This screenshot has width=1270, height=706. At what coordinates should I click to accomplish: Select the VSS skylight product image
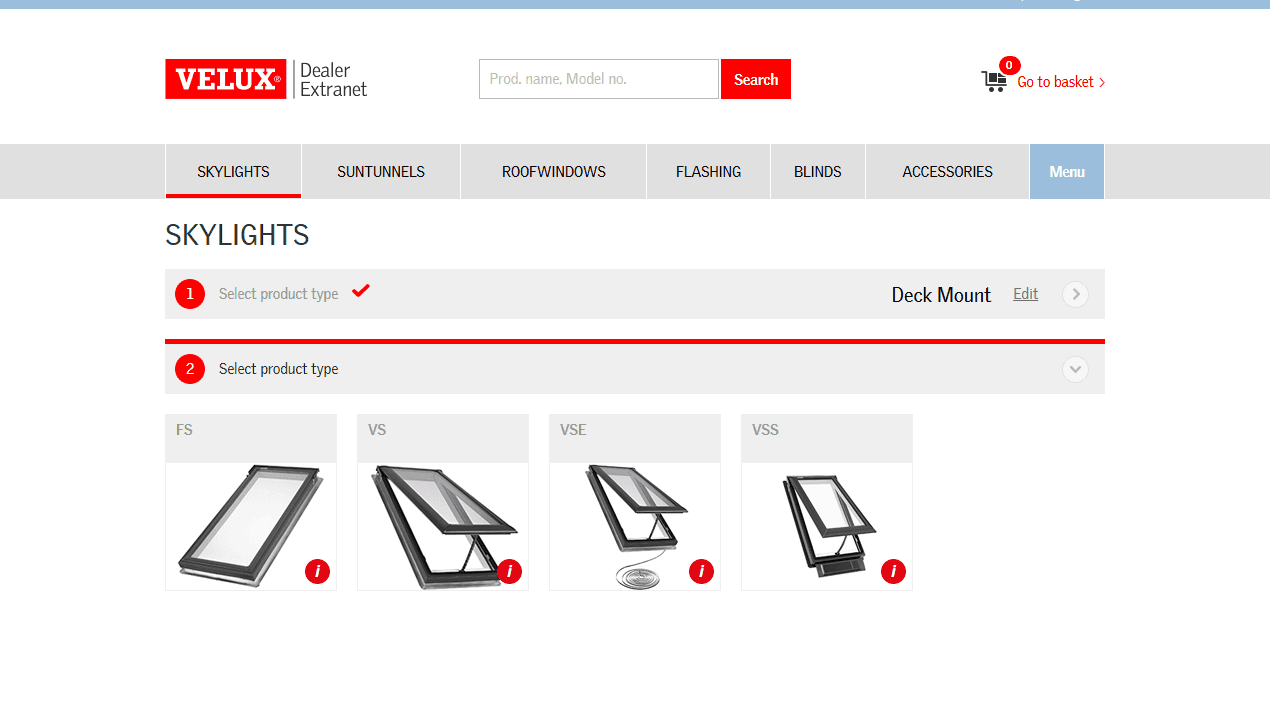(827, 526)
